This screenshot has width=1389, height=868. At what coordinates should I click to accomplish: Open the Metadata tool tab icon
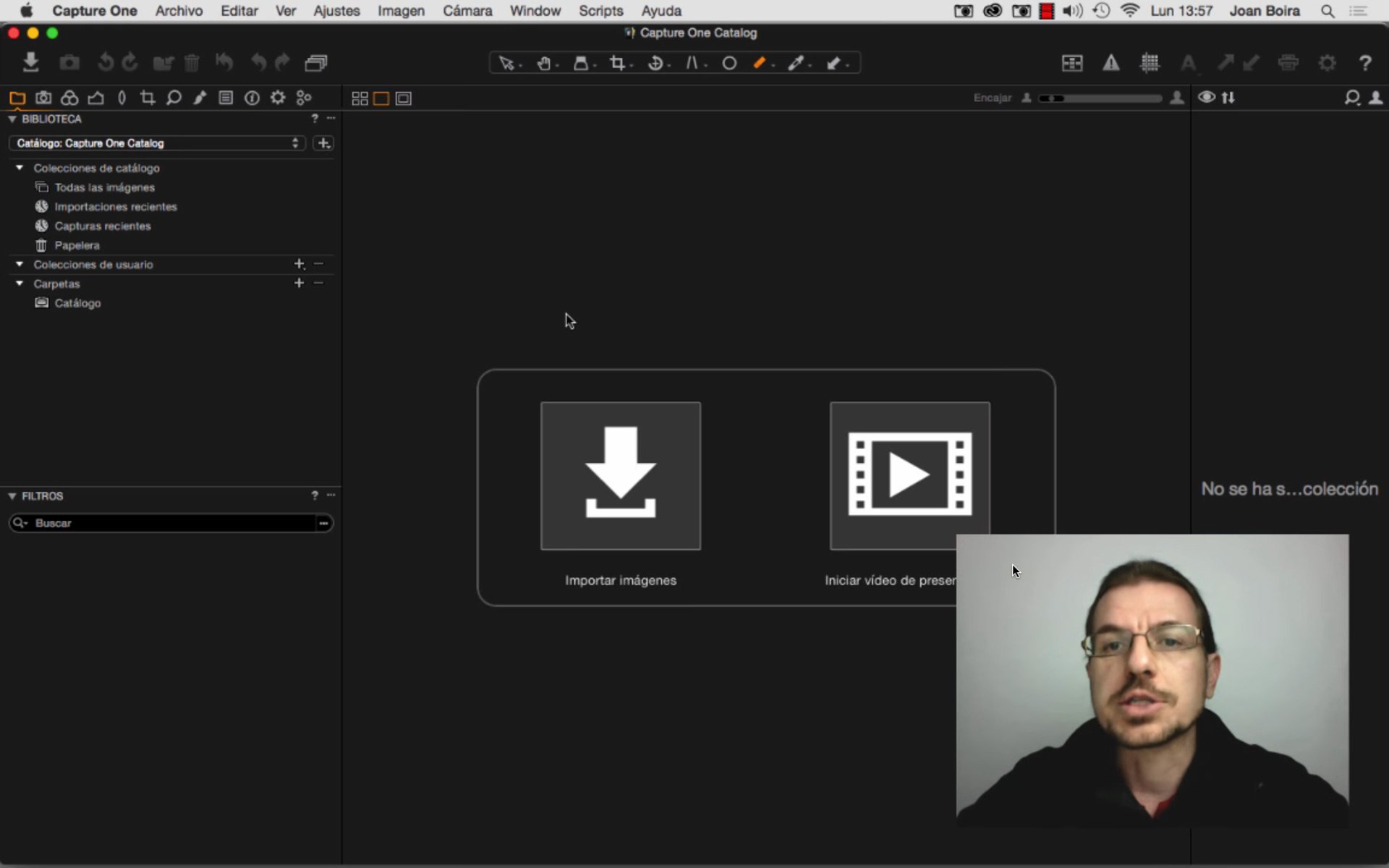point(252,98)
